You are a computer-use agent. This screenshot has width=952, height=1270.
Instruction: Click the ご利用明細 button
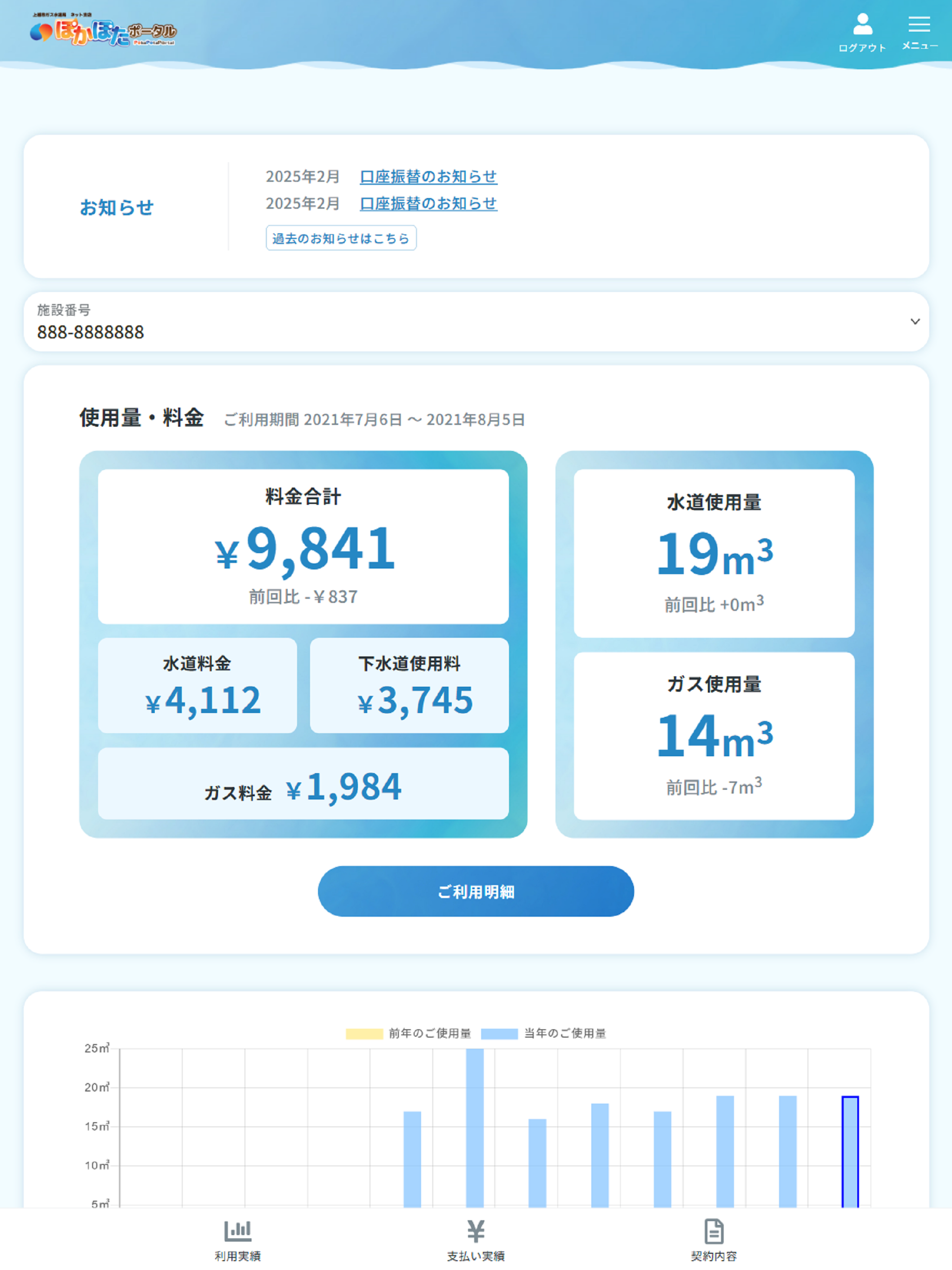tap(476, 891)
